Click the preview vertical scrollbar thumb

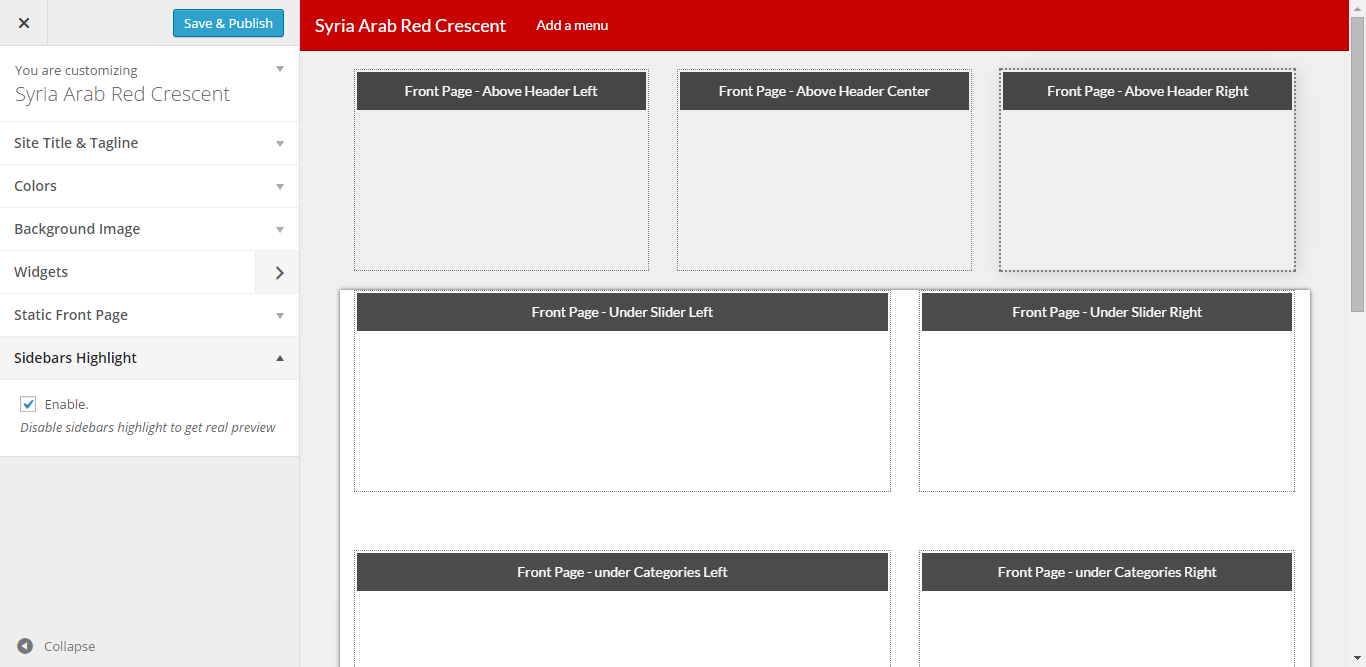tap(1357, 164)
